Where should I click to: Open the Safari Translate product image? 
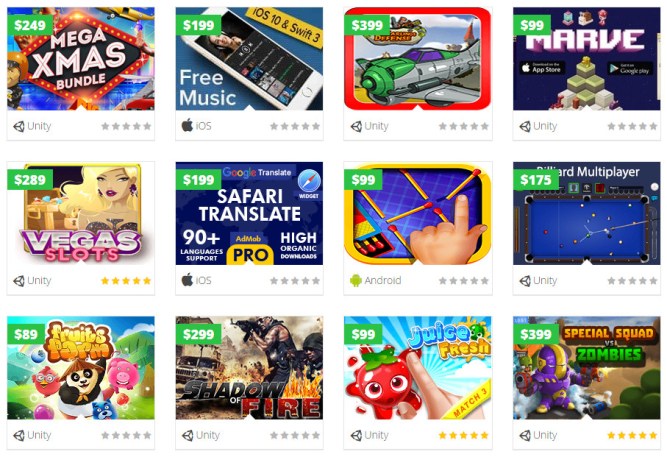249,213
